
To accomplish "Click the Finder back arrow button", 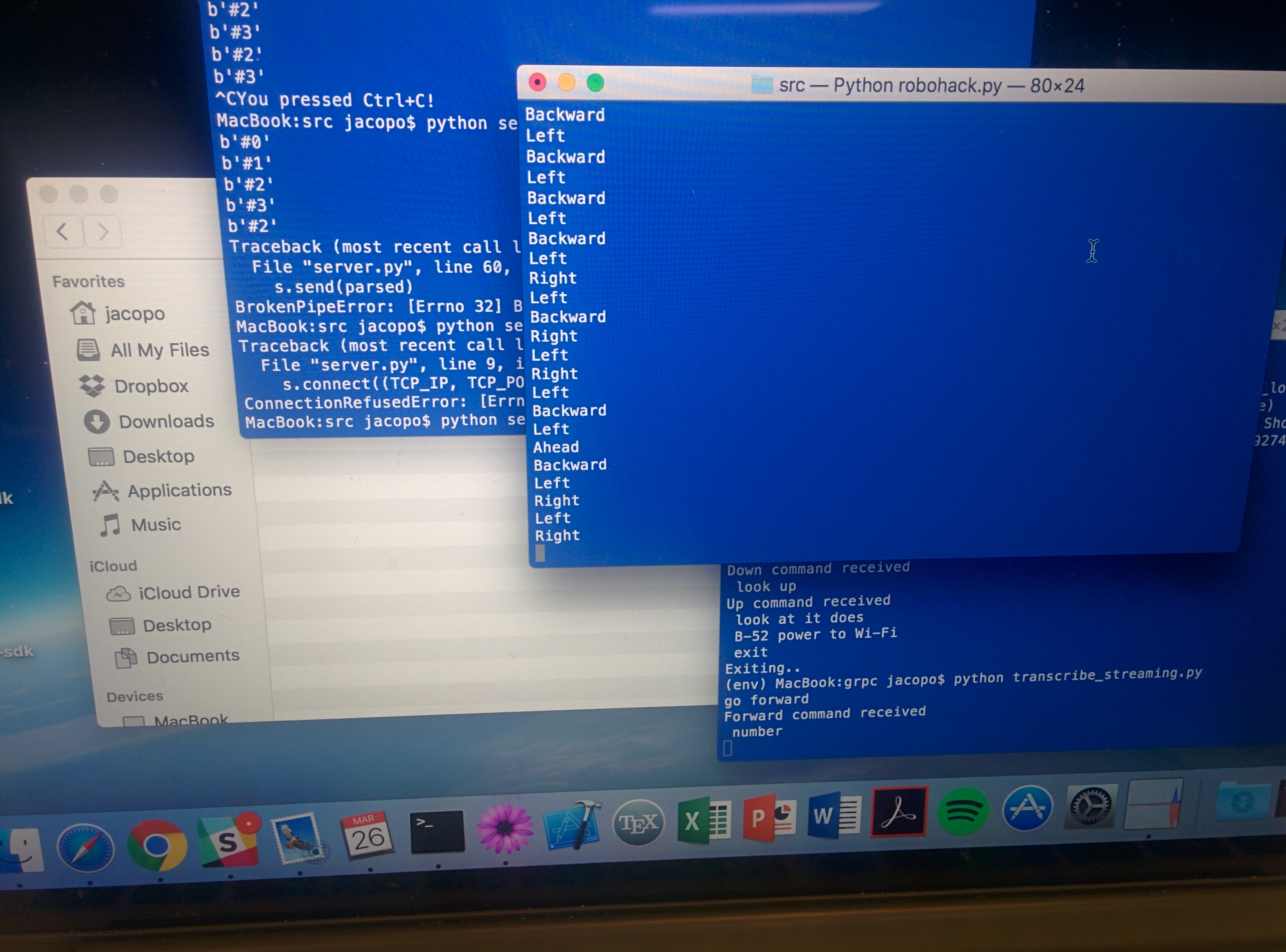I will coord(63,232).
